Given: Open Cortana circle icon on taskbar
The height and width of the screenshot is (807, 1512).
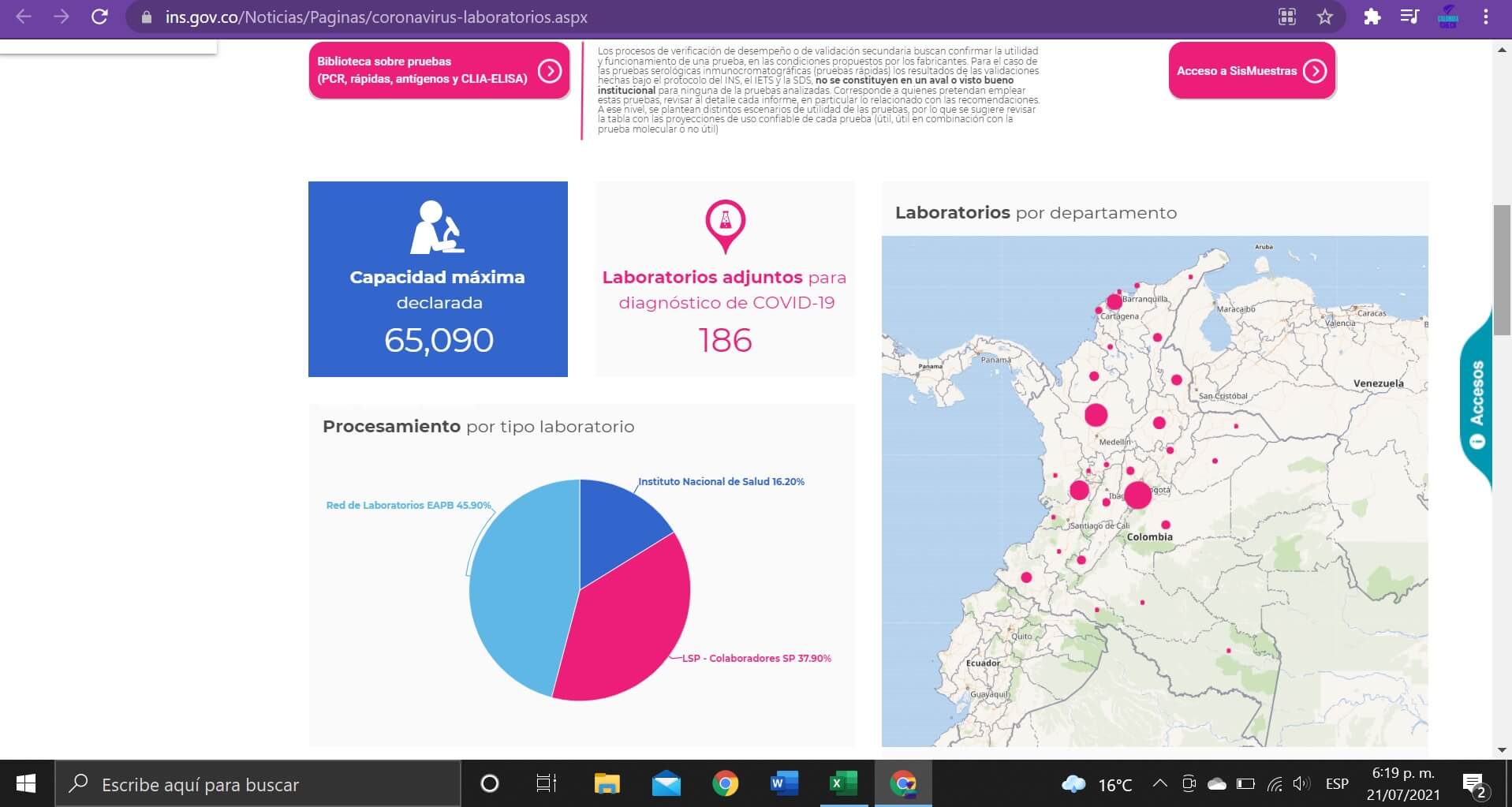Looking at the screenshot, I should pyautogui.click(x=490, y=783).
